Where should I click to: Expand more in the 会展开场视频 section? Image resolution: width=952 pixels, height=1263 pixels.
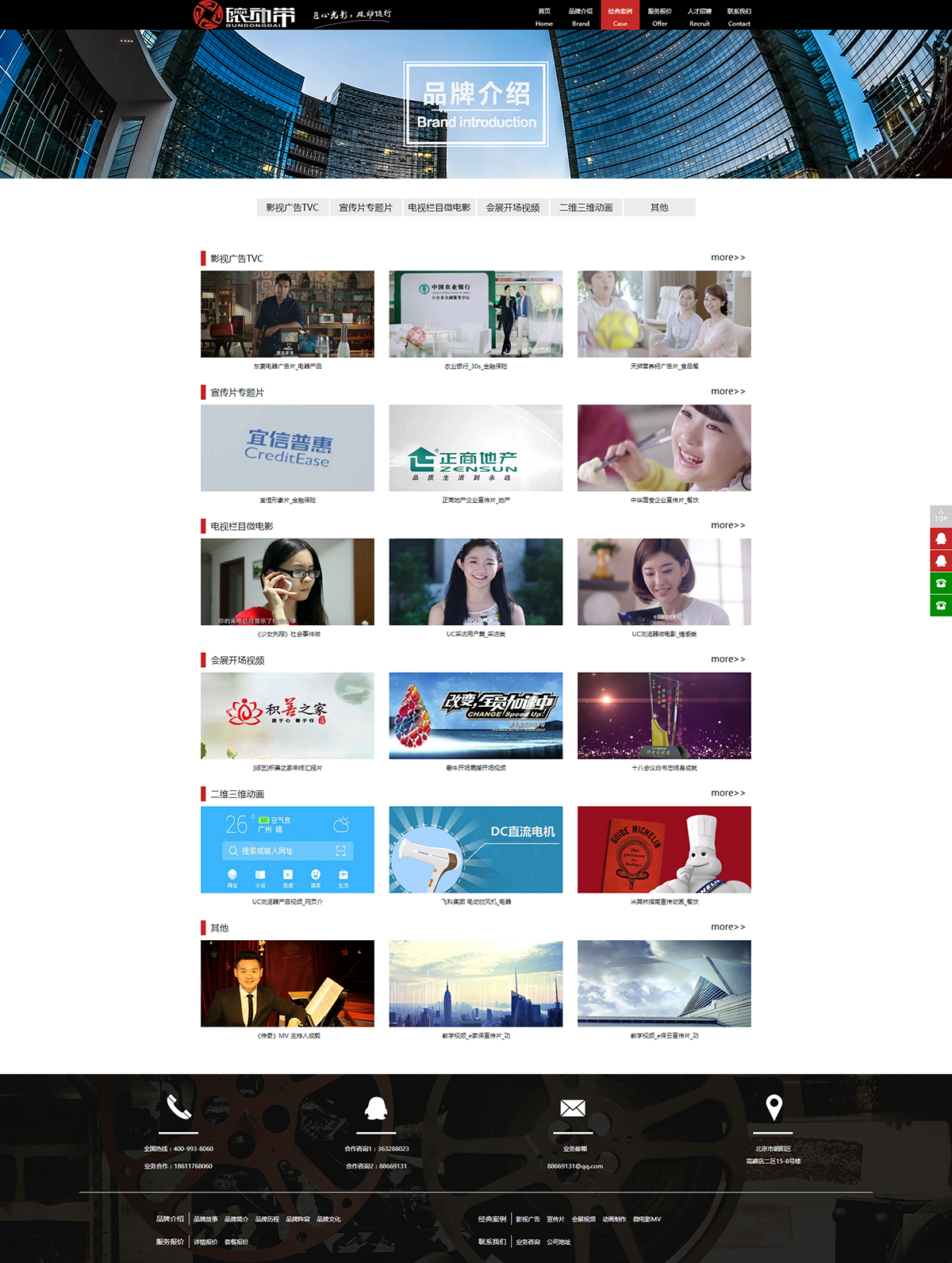point(727,659)
